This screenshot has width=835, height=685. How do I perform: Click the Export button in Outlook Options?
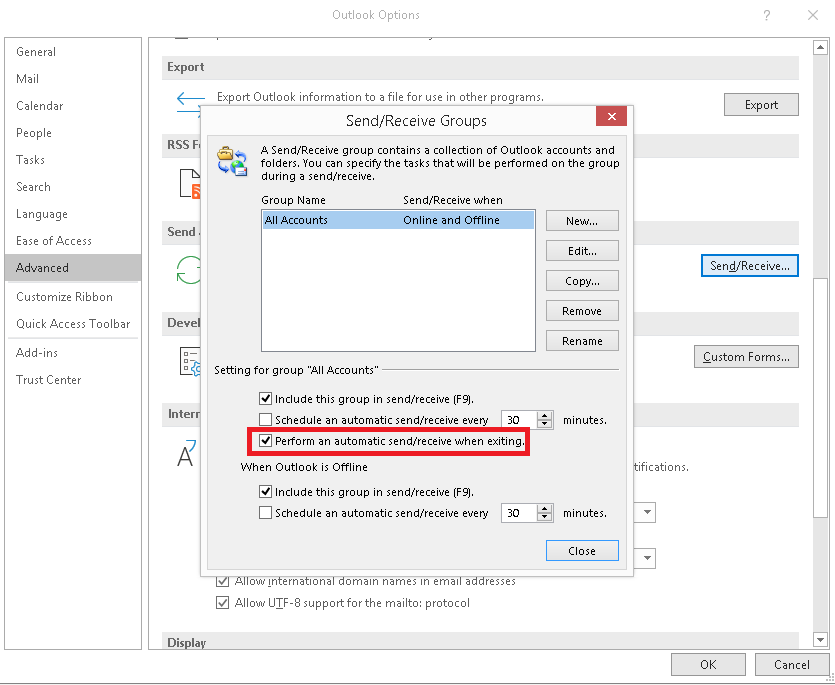tap(761, 105)
